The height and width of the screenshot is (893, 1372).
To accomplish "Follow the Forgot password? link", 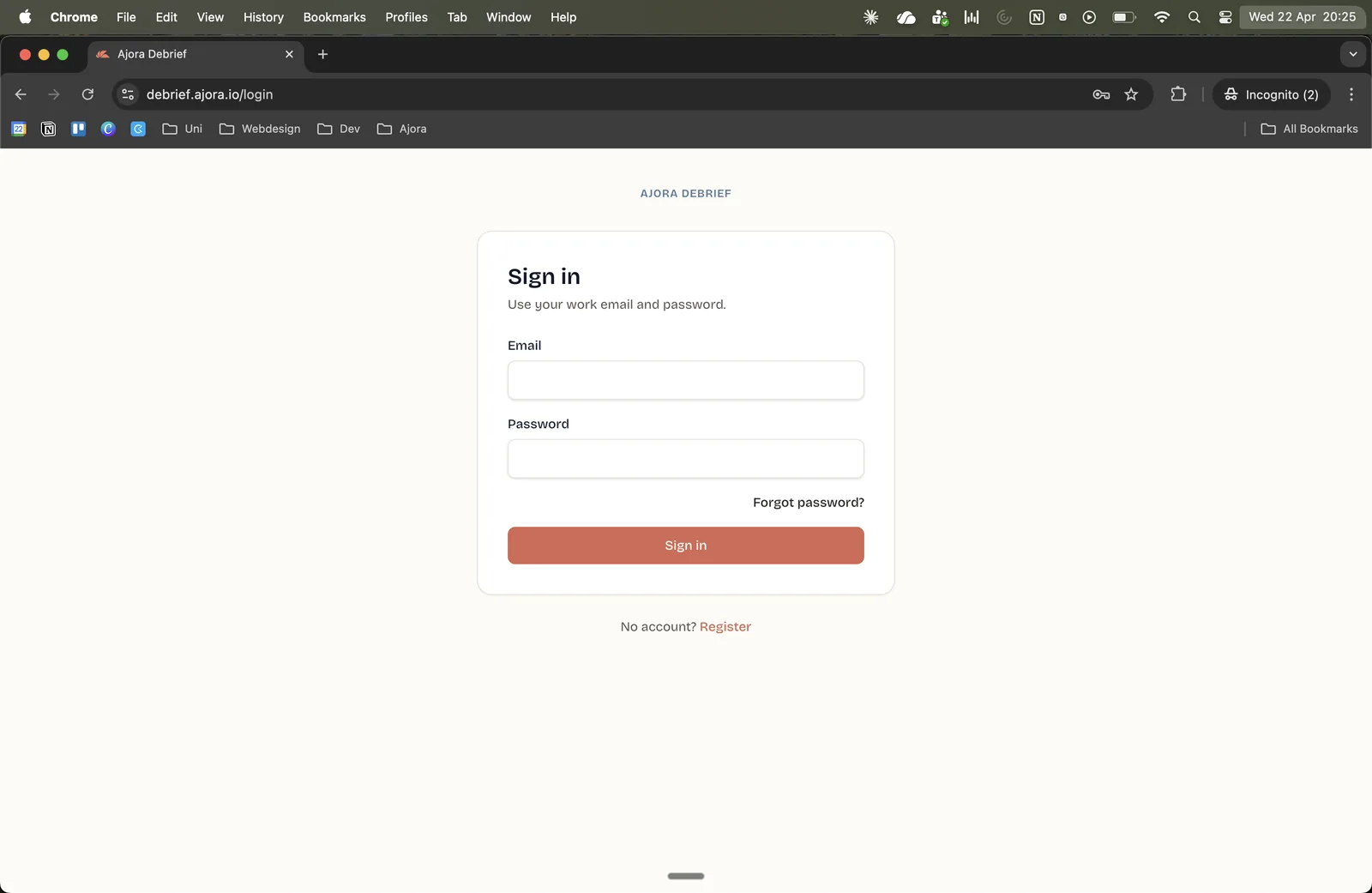I will [x=809, y=503].
